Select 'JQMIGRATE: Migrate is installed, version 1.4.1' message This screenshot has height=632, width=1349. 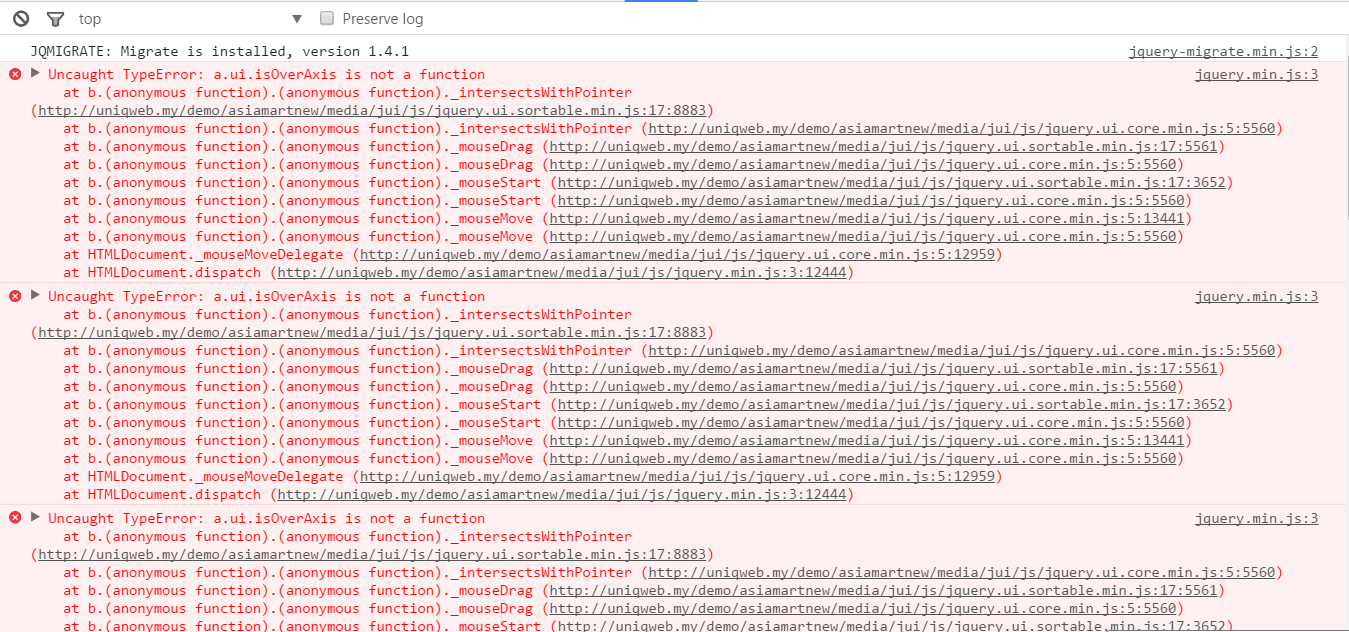(x=220, y=51)
